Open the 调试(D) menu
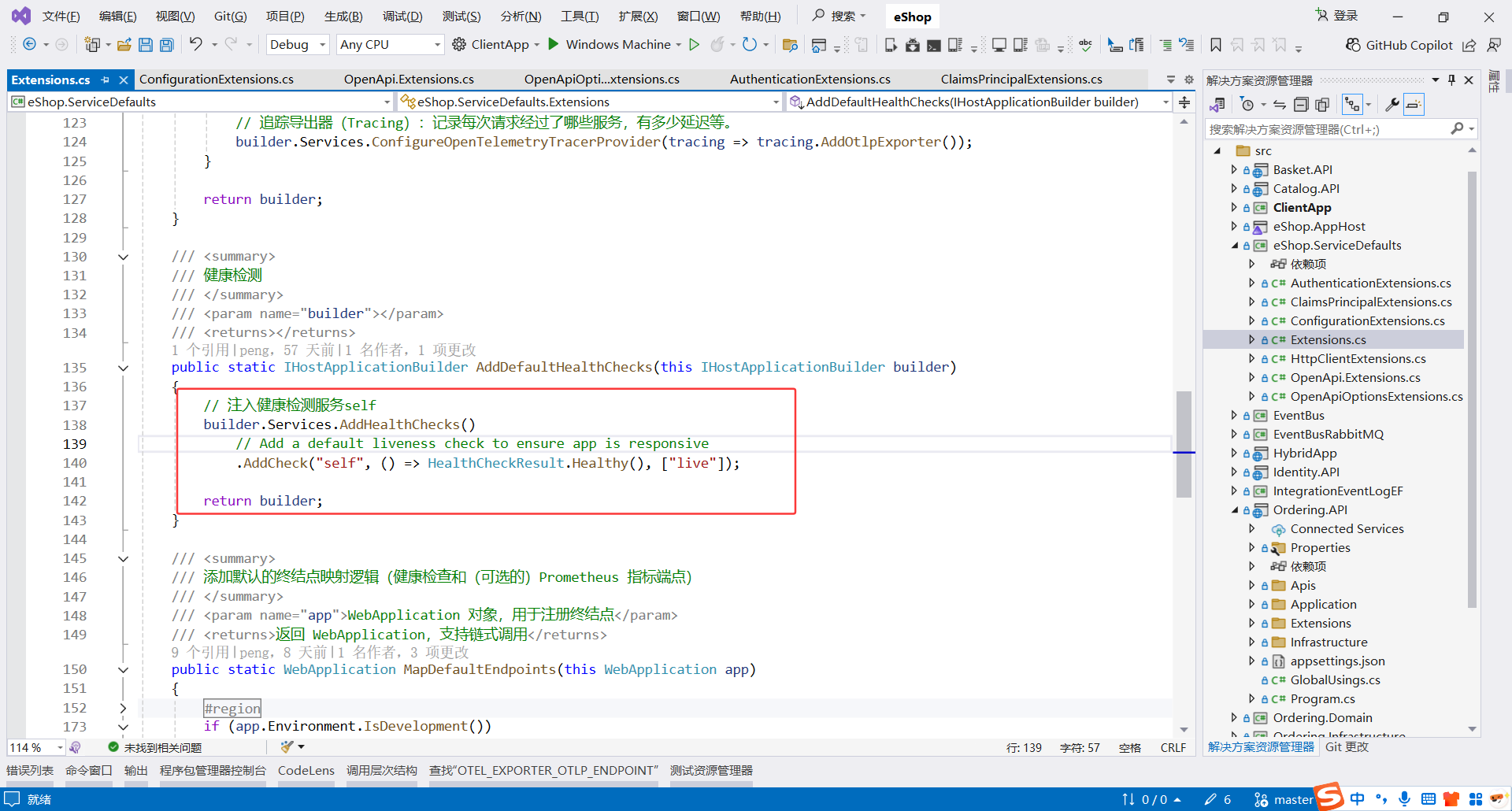 click(x=402, y=17)
